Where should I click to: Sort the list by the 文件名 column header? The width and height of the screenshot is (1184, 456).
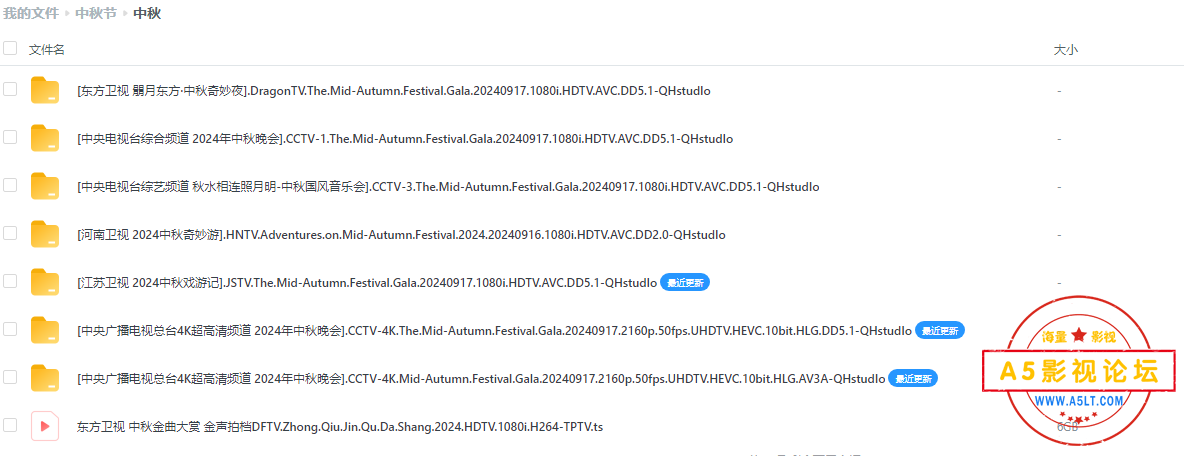point(47,50)
